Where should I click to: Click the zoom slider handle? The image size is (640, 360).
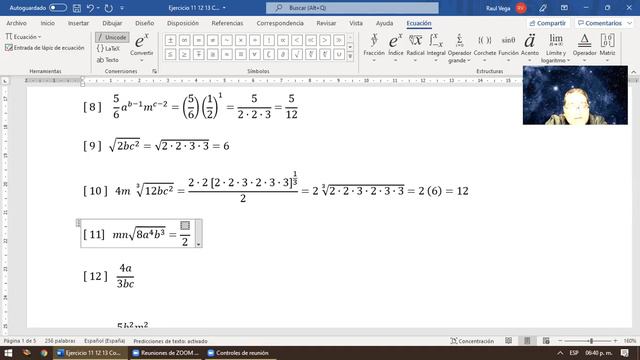click(591, 341)
